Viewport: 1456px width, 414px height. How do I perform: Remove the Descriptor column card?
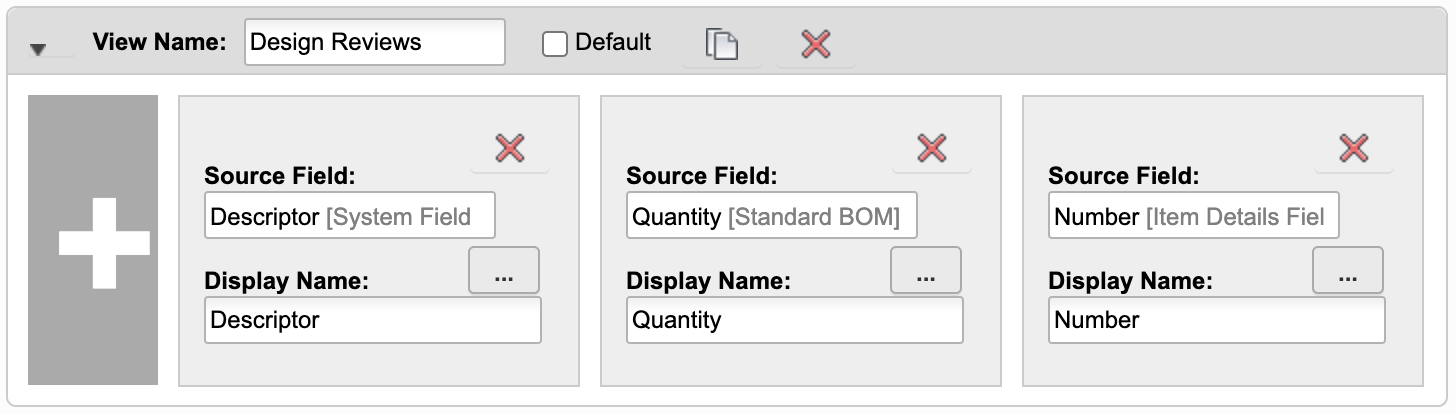510,149
